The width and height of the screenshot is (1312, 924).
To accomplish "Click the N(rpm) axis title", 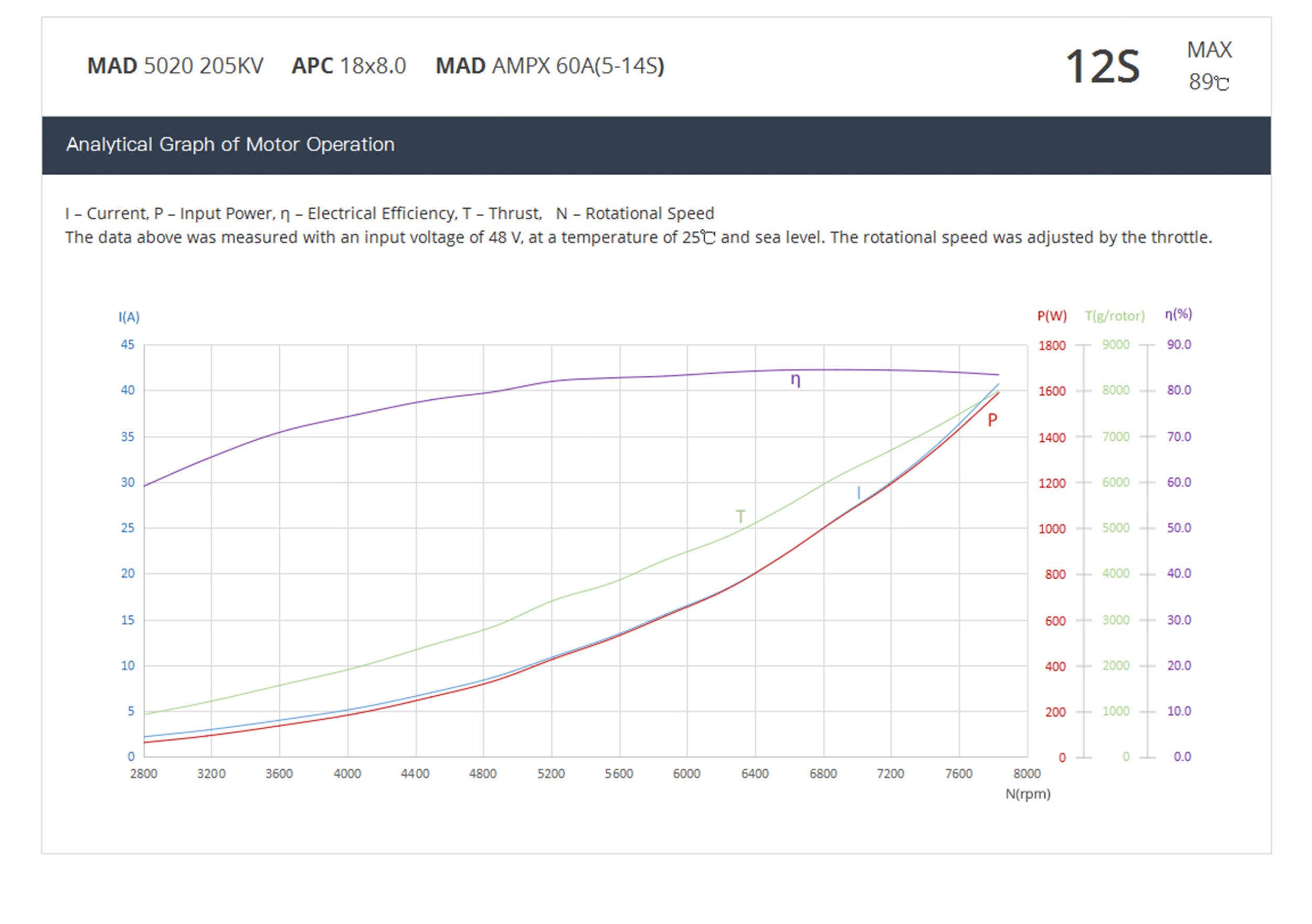I will 1028,794.
